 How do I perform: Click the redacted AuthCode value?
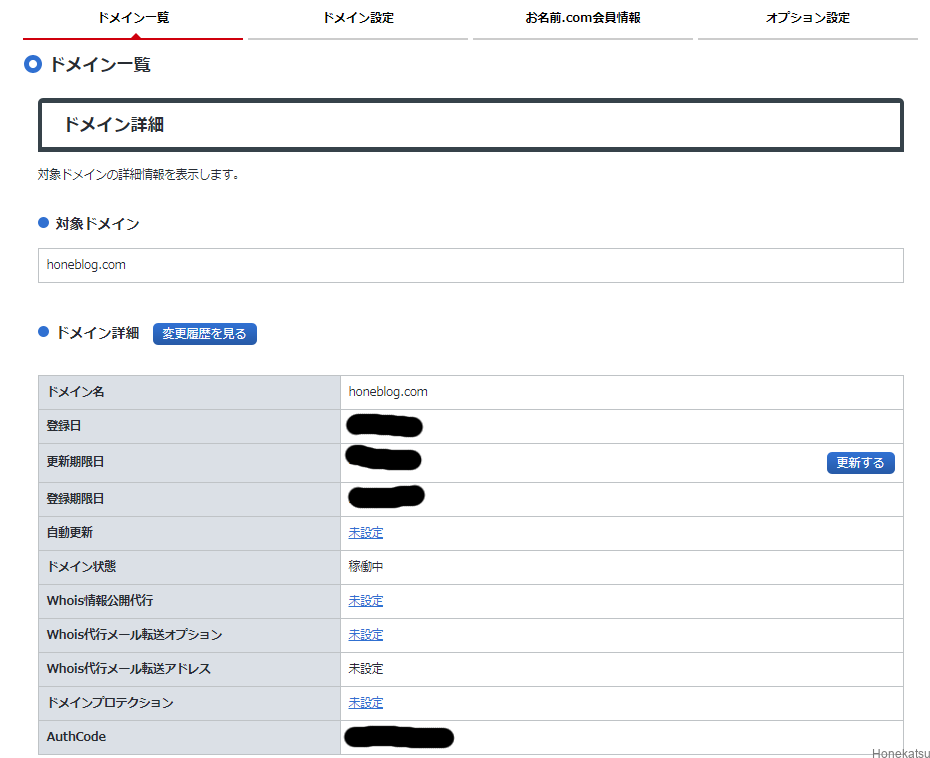tap(398, 738)
